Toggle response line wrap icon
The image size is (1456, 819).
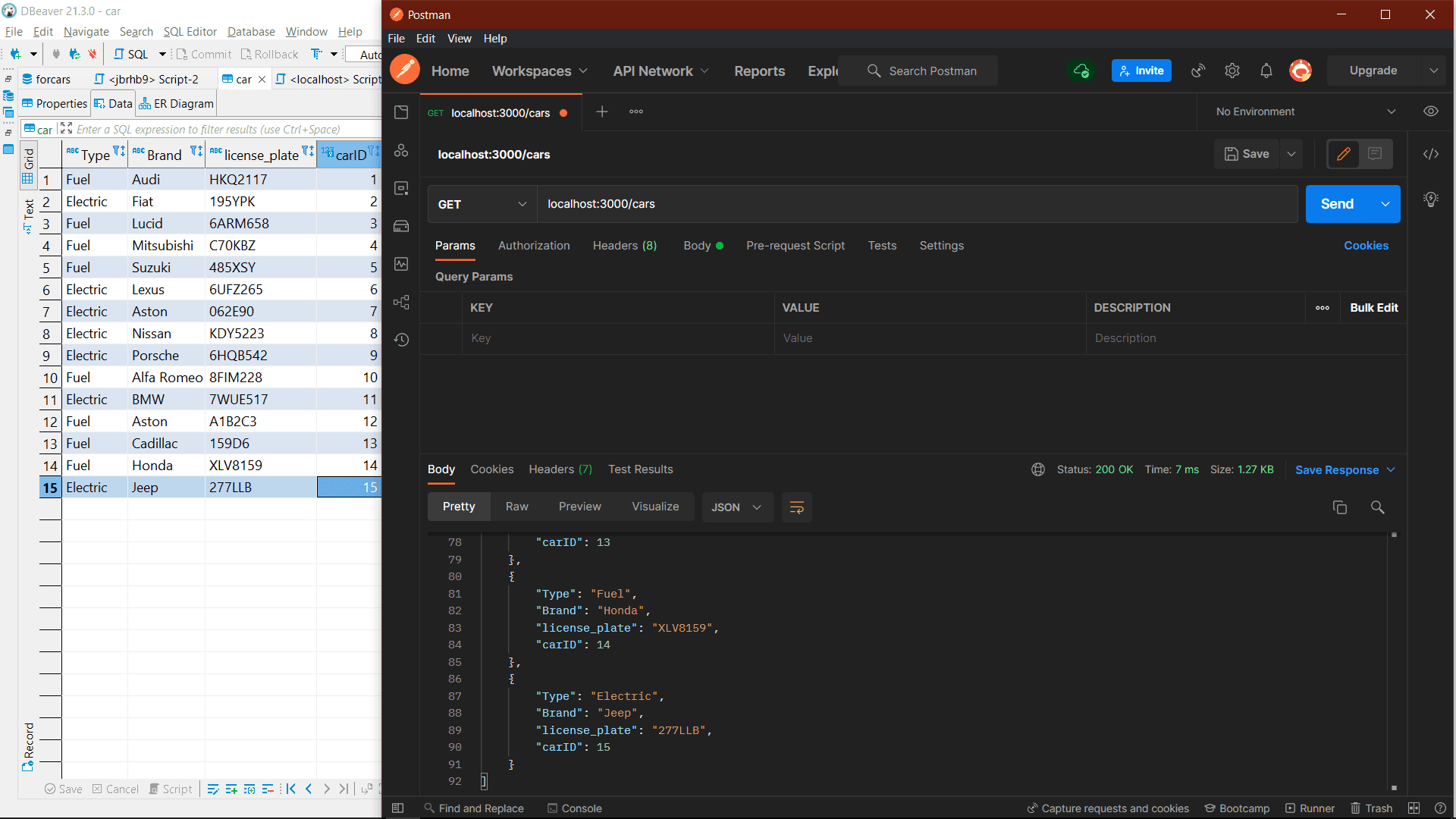click(797, 507)
